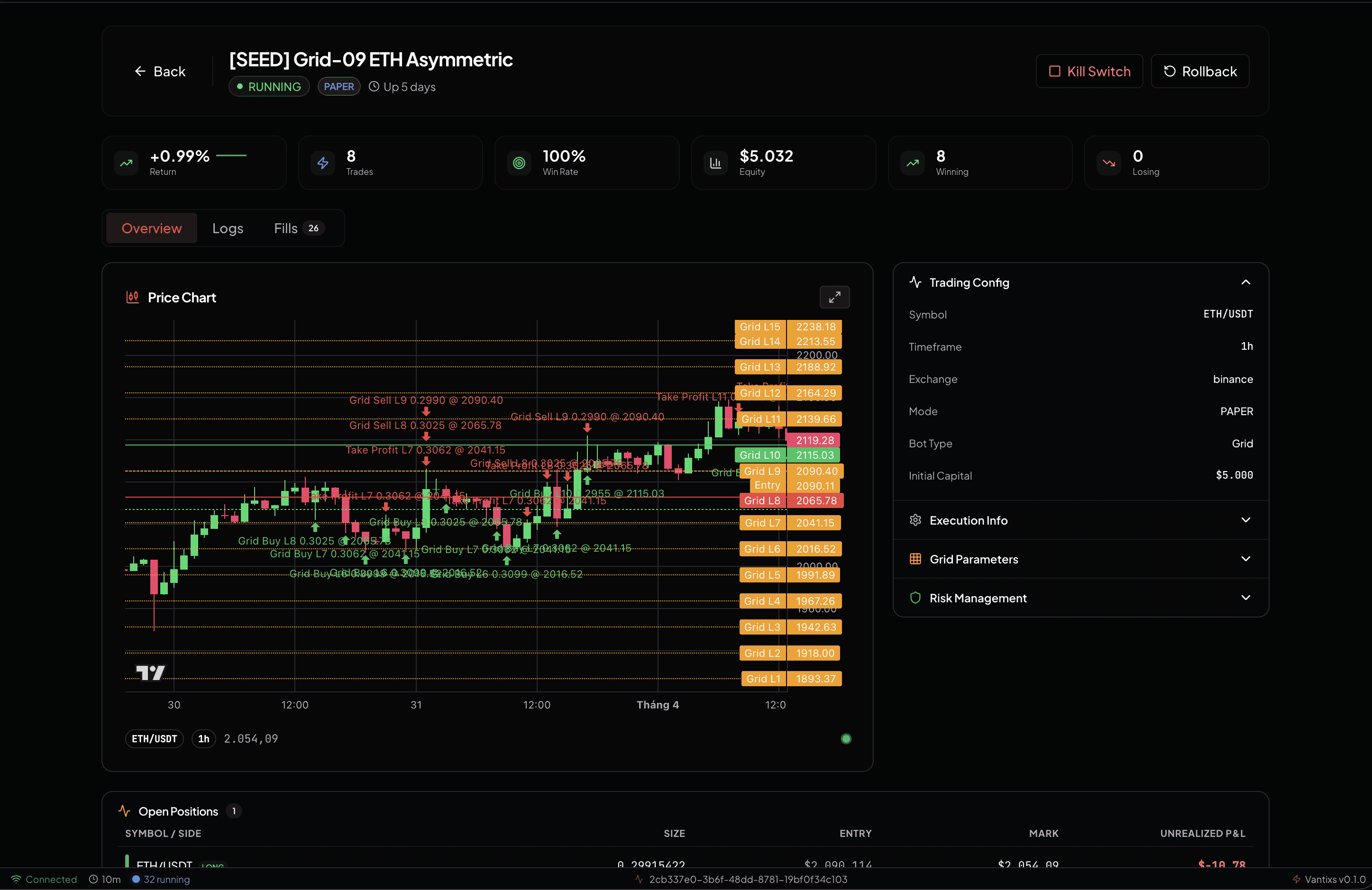1372x890 pixels.
Task: Open the Price Chart fullscreen expand icon
Action: [834, 298]
